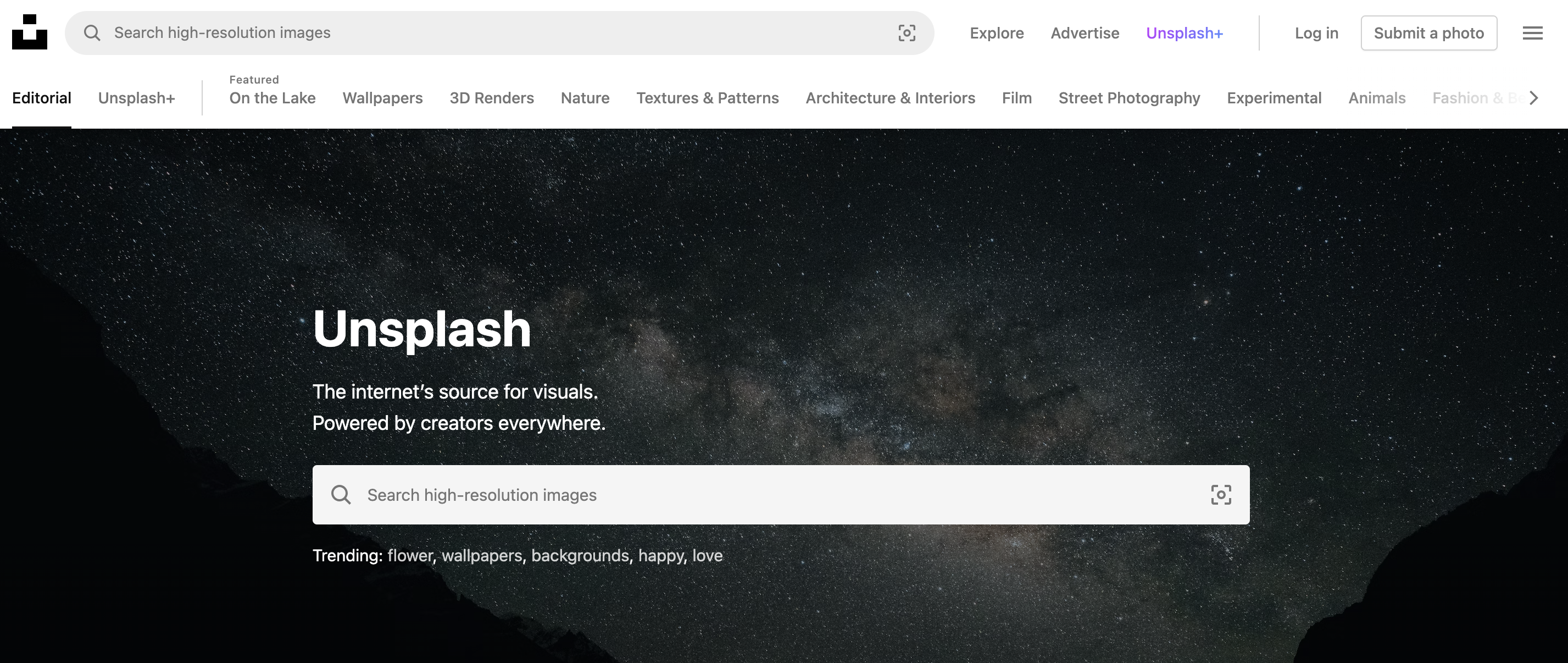The image size is (1568, 663).
Task: Open visual search in top search bar
Action: 907,33
